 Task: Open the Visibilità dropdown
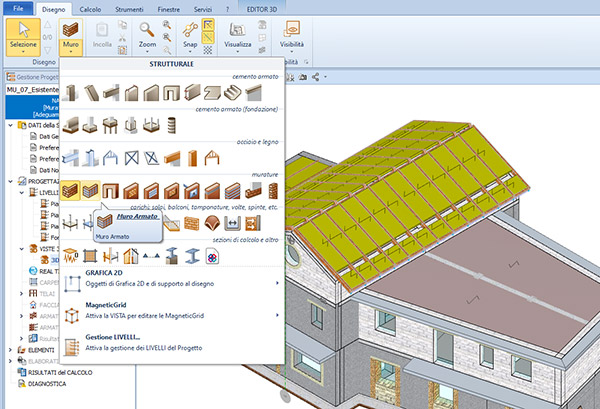[292, 51]
